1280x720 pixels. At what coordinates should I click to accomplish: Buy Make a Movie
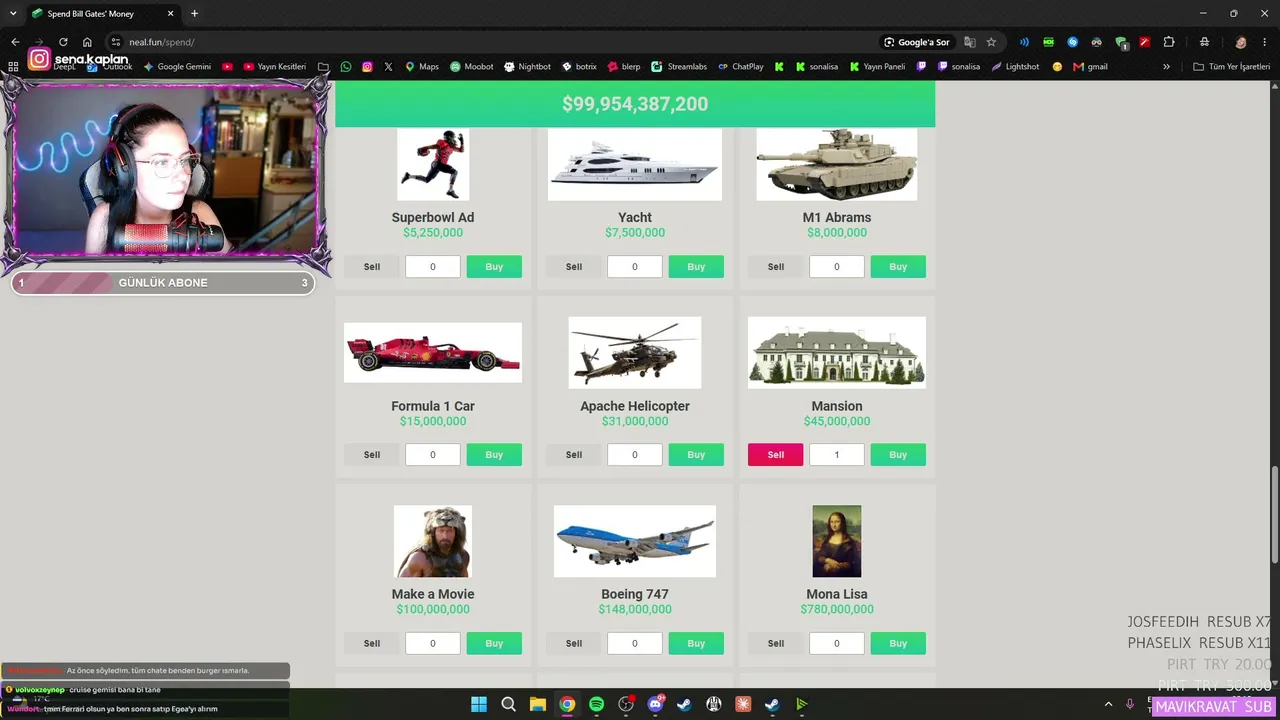click(494, 644)
